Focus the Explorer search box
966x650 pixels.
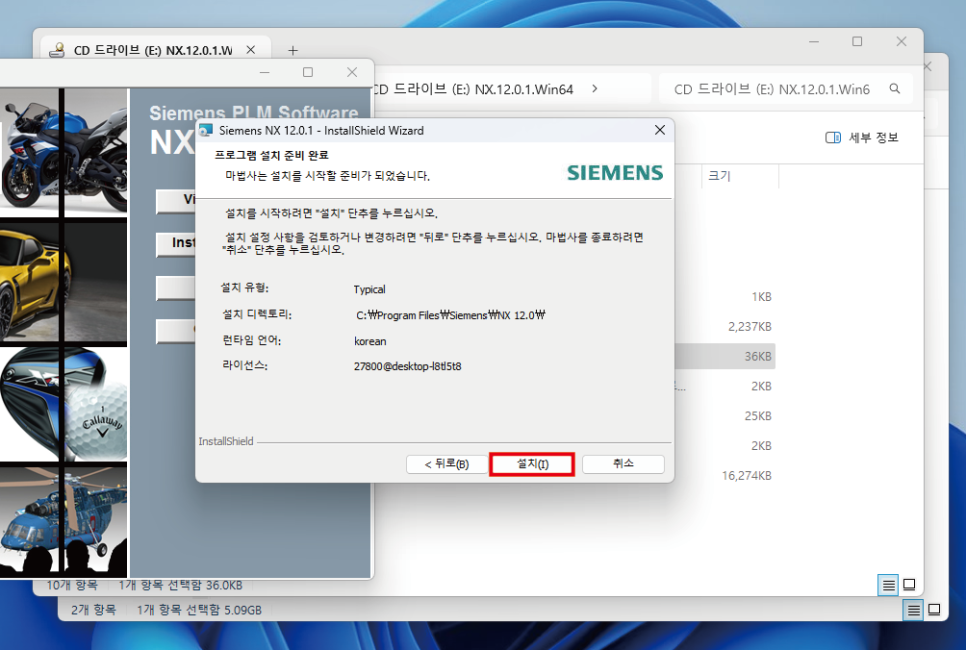(x=785, y=89)
